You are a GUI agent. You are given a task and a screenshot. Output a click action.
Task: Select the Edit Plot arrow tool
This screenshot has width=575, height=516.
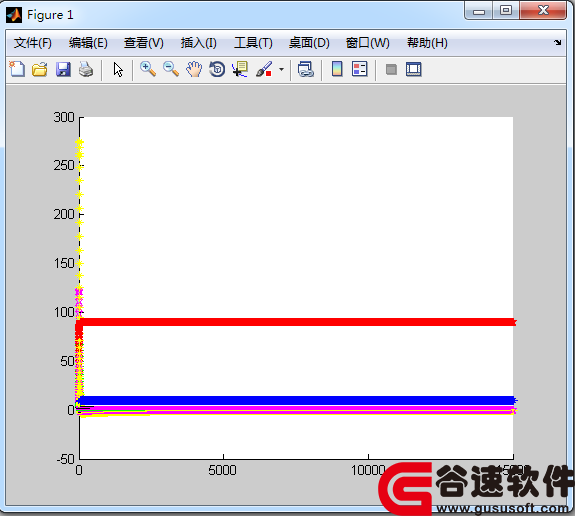(x=118, y=69)
